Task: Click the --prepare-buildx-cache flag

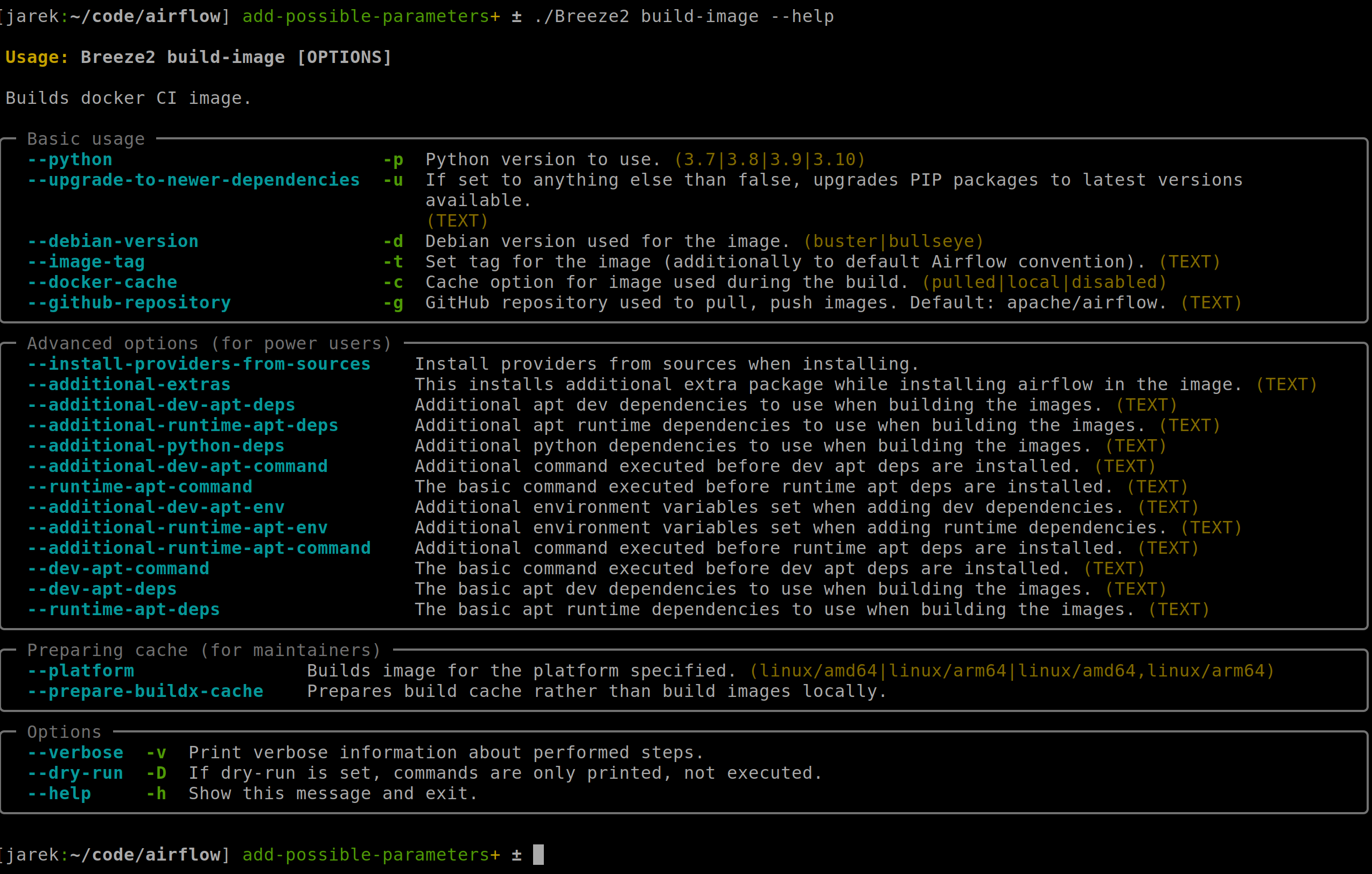Action: [145, 691]
